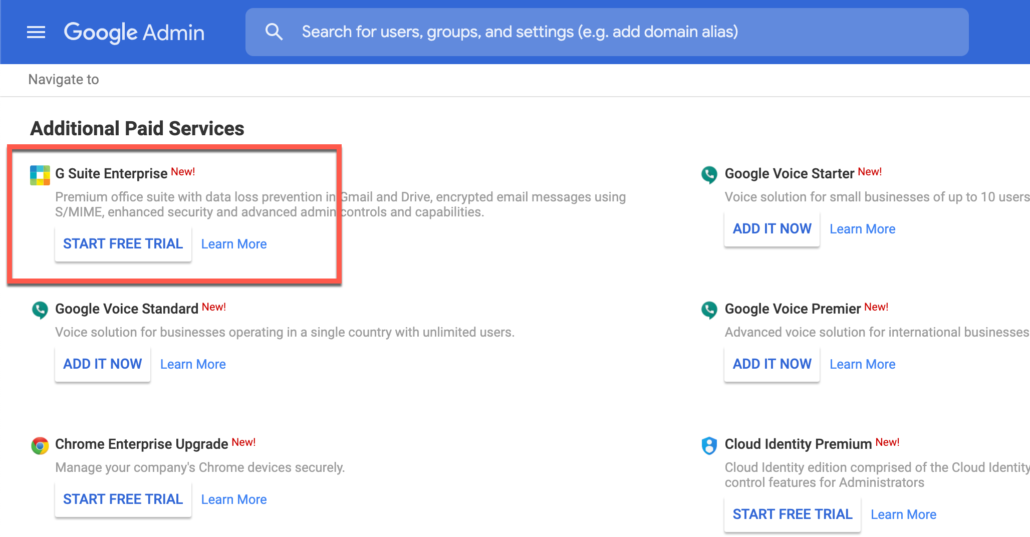Click the G Suite Enterprise icon
The width and height of the screenshot is (1030, 537).
[x=40, y=175]
